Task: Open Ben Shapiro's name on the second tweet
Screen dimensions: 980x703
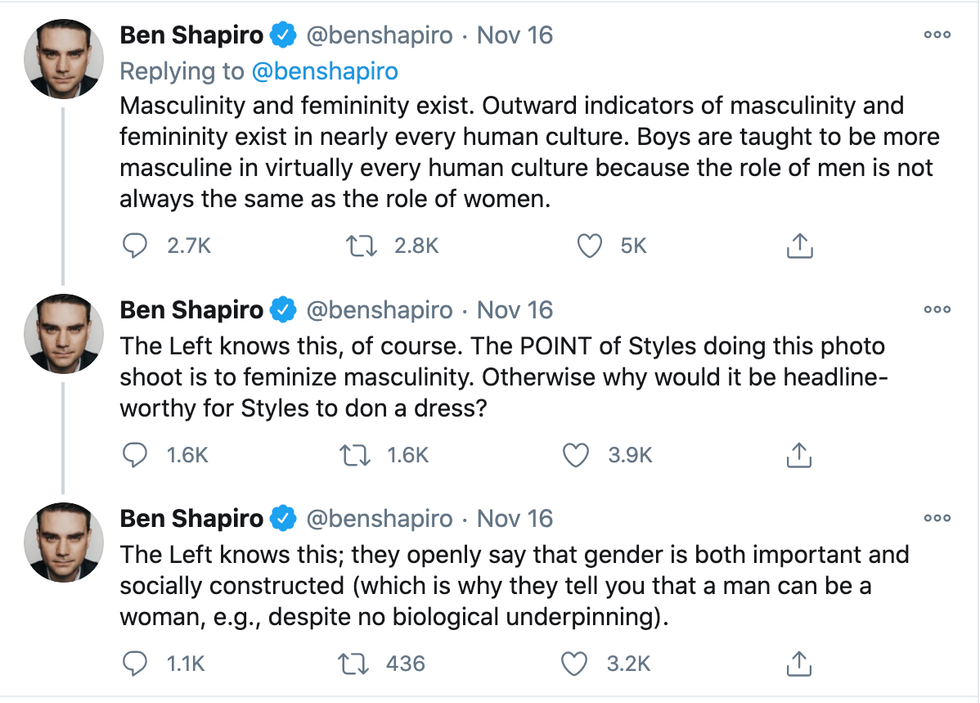Action: 192,310
